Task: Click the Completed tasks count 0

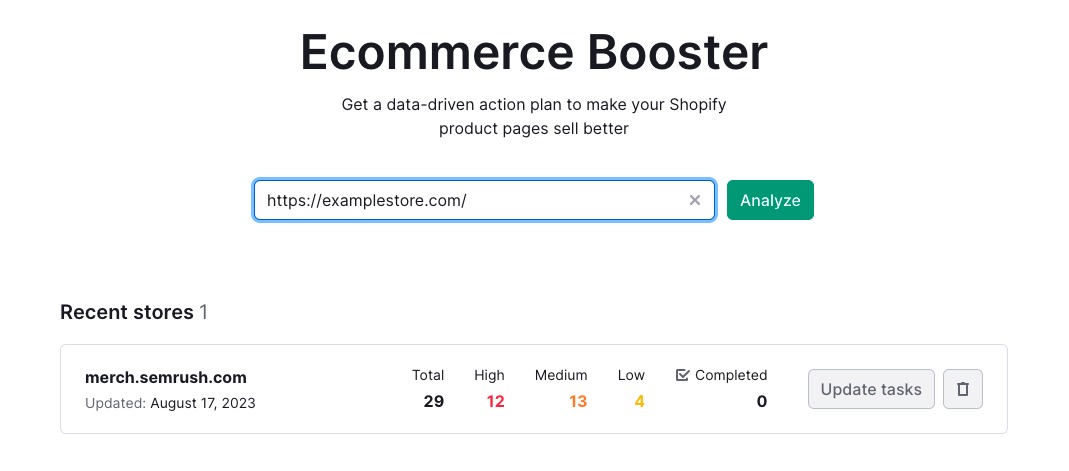Action: [761, 401]
